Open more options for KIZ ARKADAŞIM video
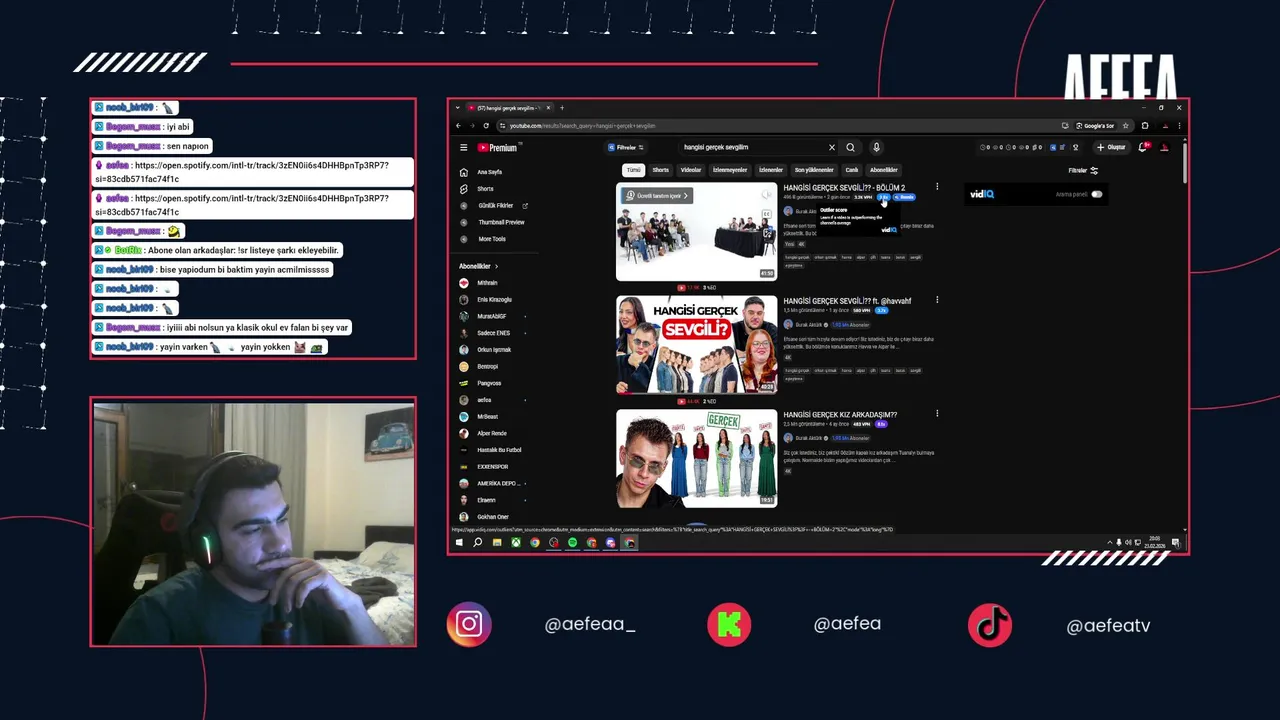Image resolution: width=1280 pixels, height=720 pixels. pyautogui.click(x=937, y=413)
